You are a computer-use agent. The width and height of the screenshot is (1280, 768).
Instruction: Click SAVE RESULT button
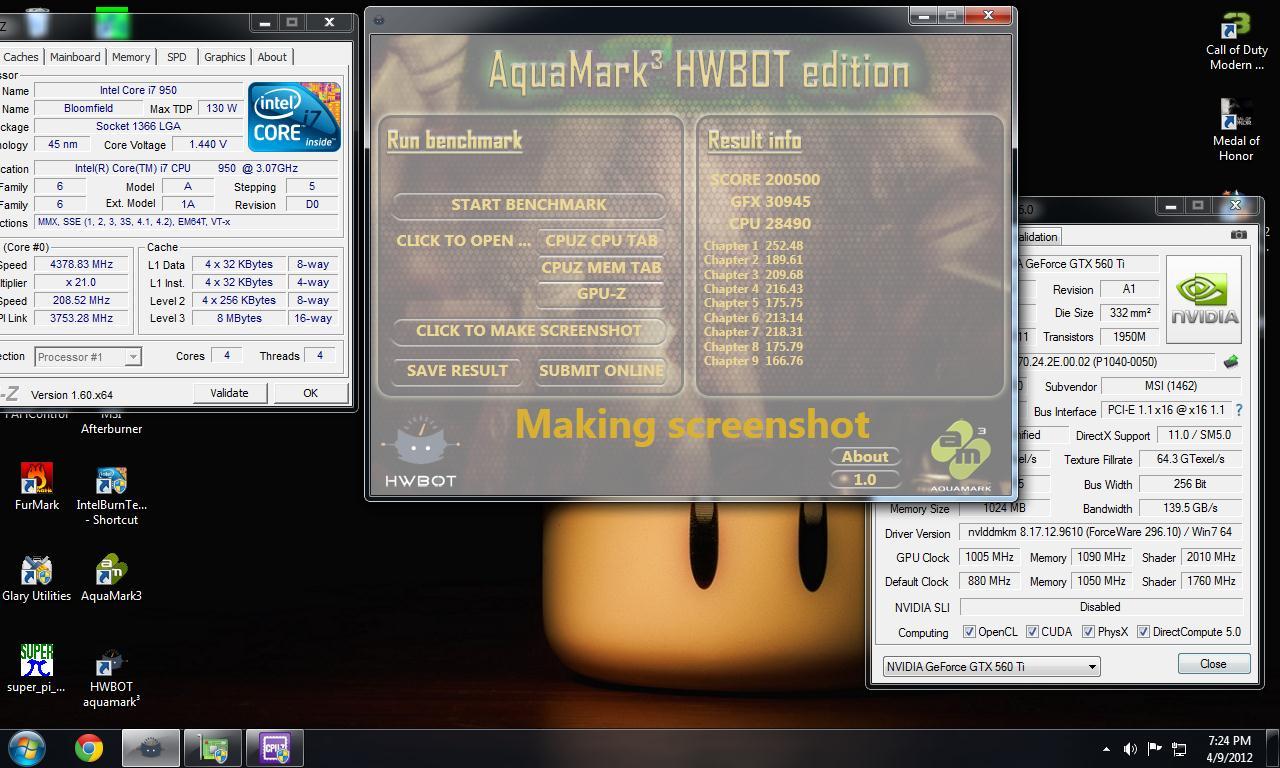(x=457, y=370)
